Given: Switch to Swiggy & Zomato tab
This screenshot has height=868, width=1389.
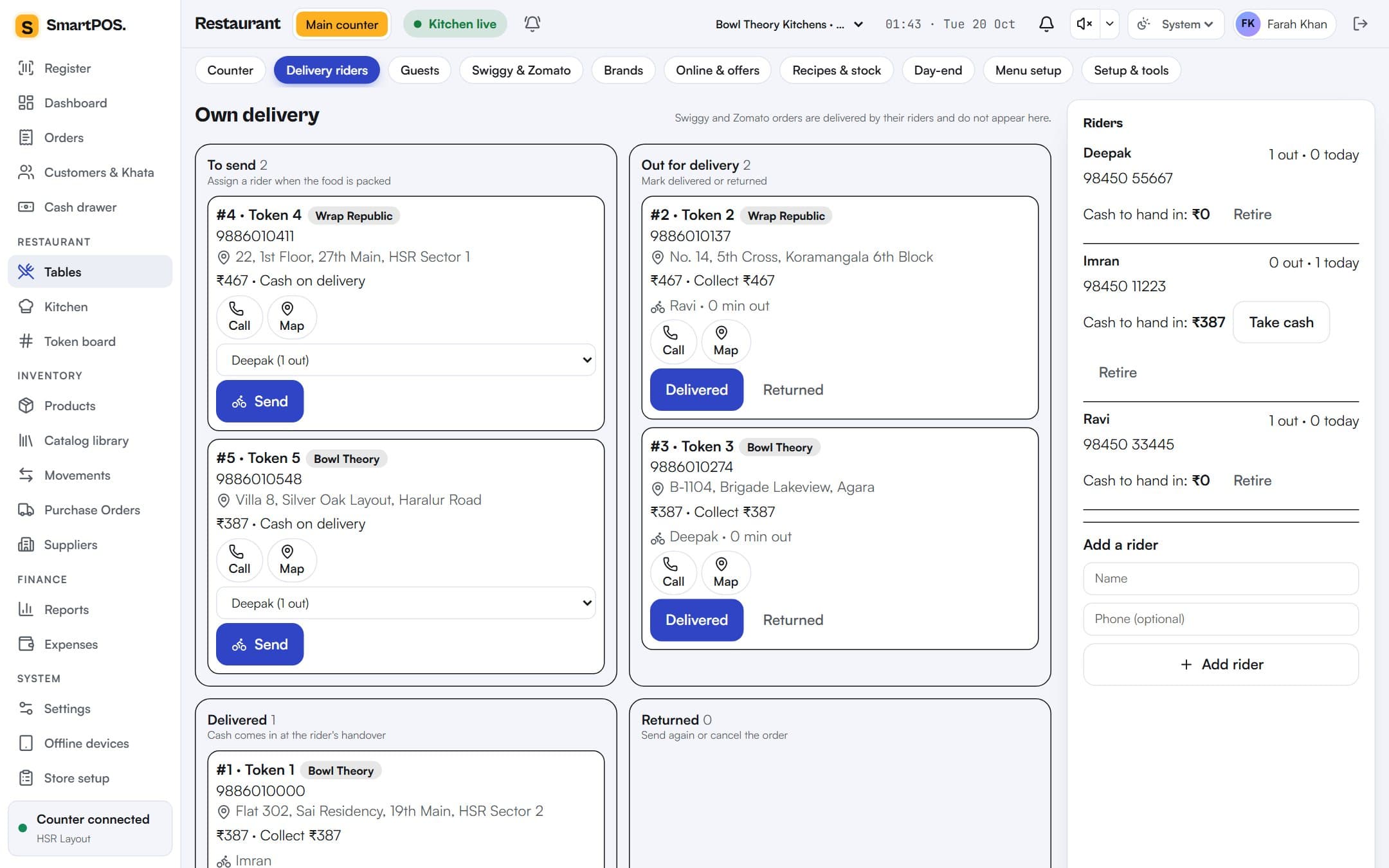Looking at the screenshot, I should [521, 70].
